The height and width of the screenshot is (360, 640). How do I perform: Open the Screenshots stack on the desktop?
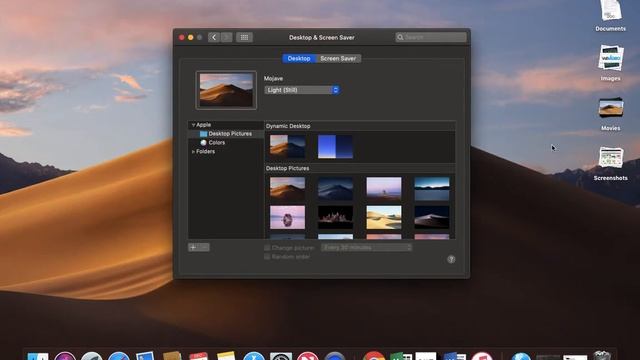(611, 163)
